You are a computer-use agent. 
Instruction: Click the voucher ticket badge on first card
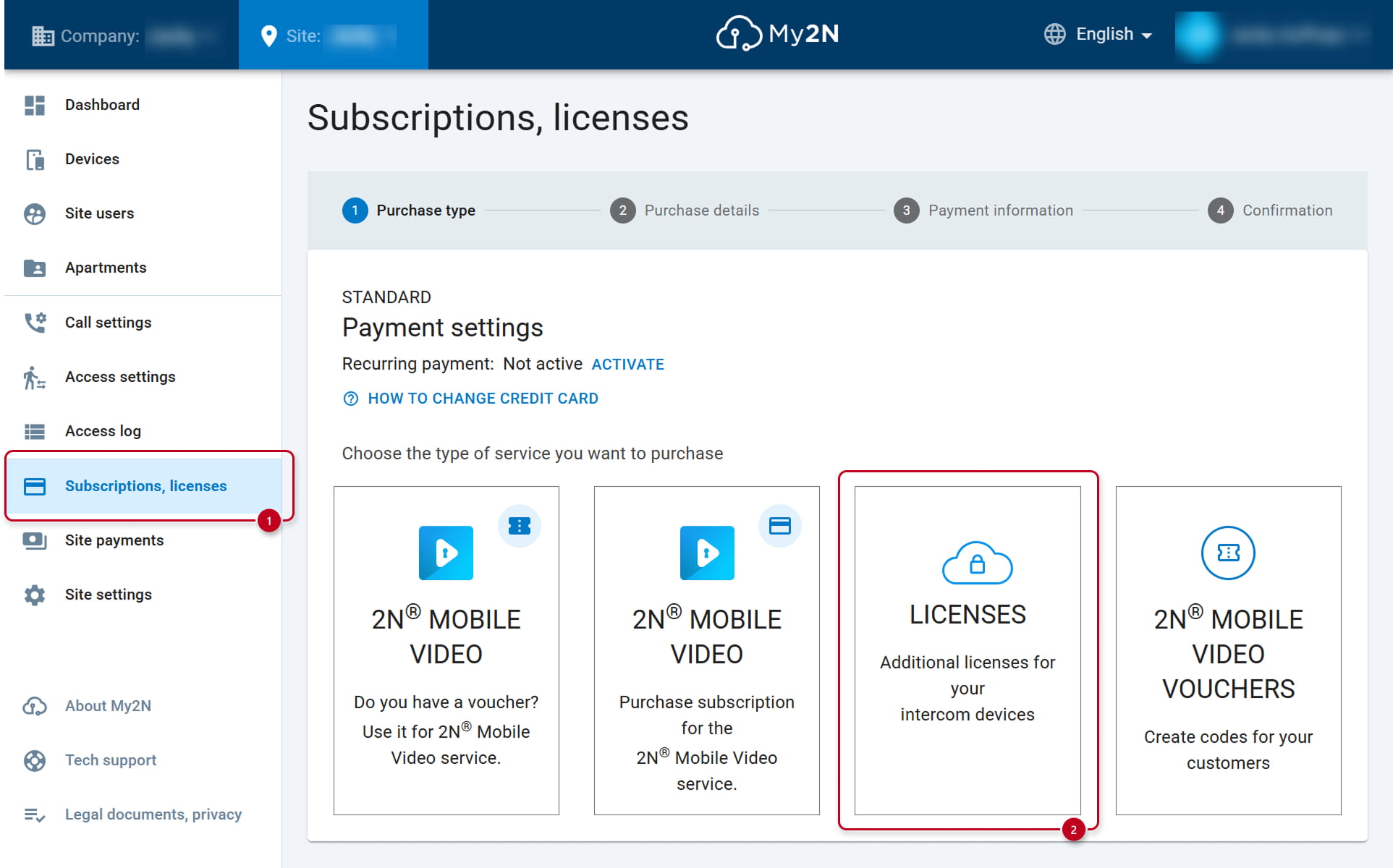tap(520, 526)
